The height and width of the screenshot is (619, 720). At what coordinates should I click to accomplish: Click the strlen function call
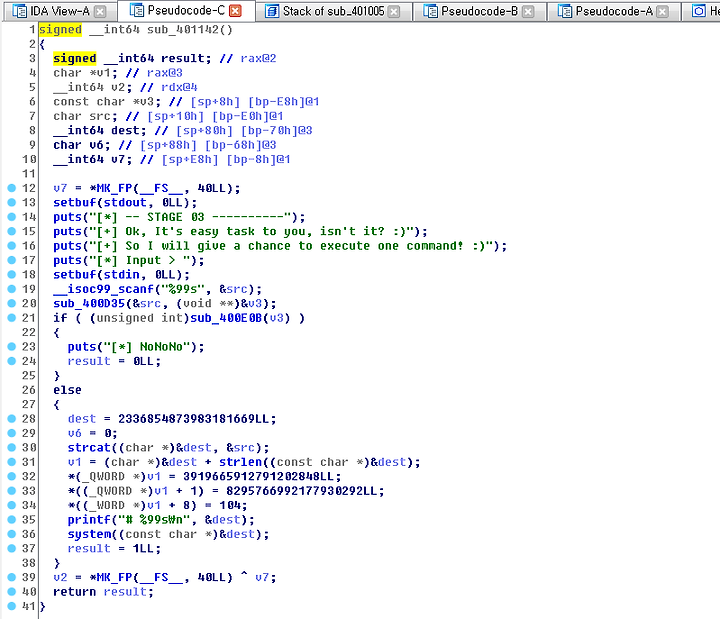pyautogui.click(x=241, y=462)
